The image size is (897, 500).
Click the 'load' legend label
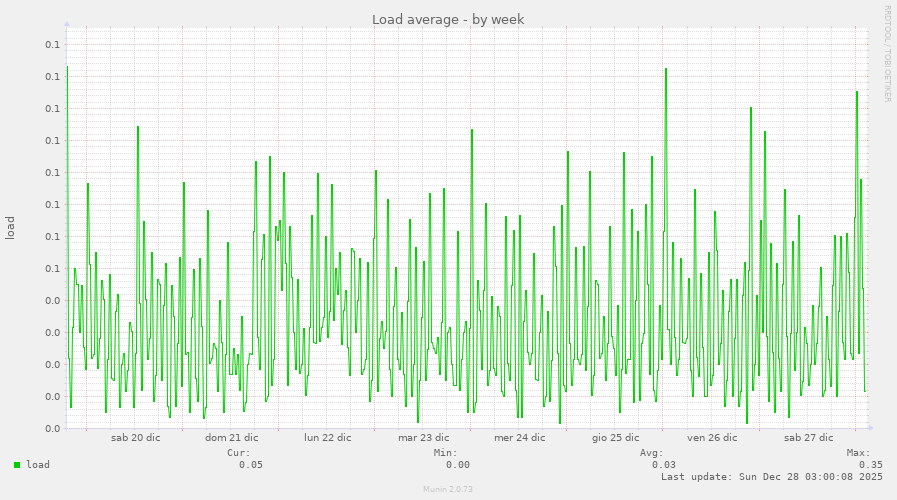[x=38, y=465]
